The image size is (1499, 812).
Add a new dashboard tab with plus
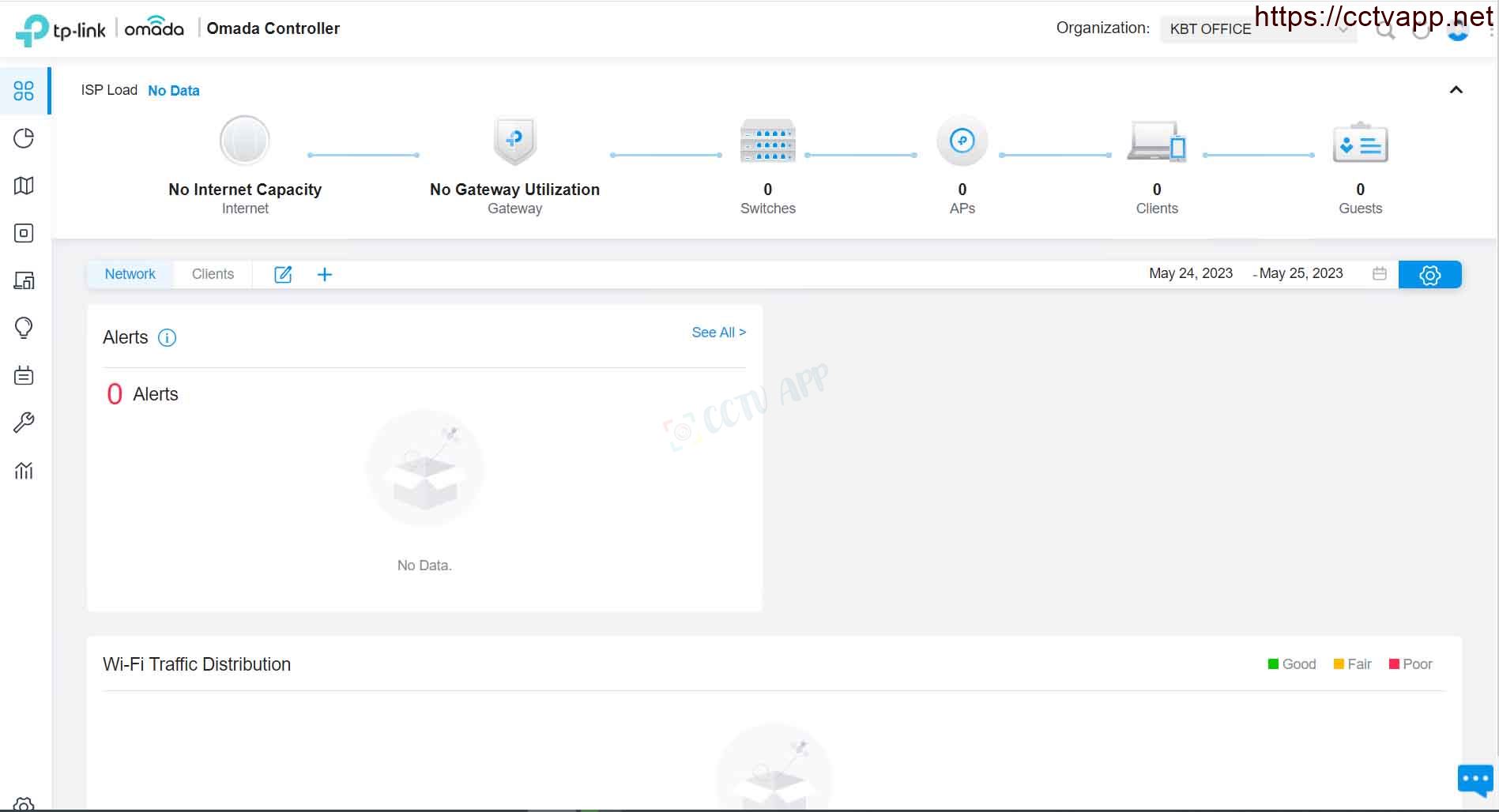tap(324, 274)
